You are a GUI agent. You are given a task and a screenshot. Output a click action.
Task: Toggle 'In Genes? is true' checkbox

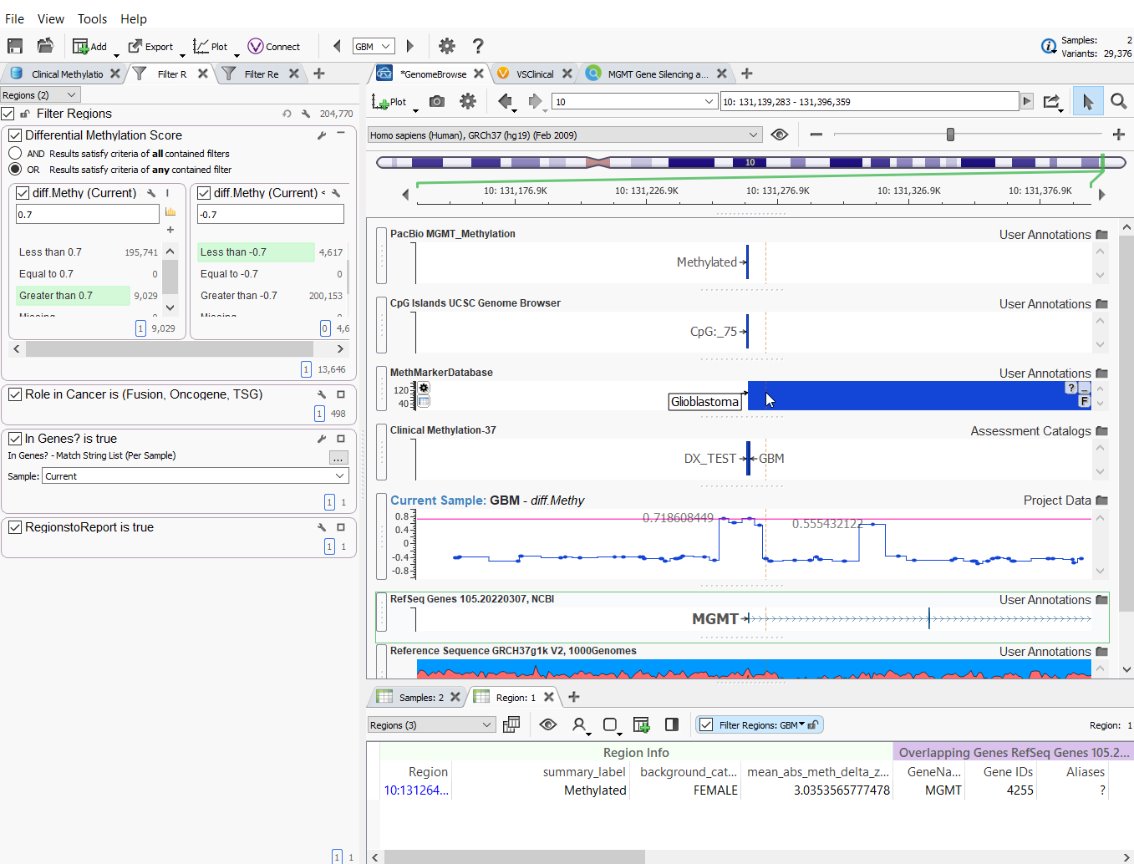tap(14, 439)
